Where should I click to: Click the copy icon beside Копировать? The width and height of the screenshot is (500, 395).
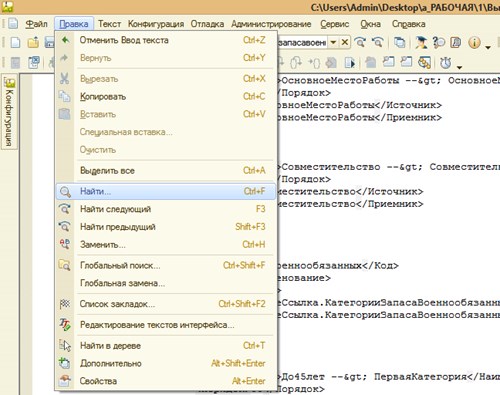pyautogui.click(x=65, y=97)
